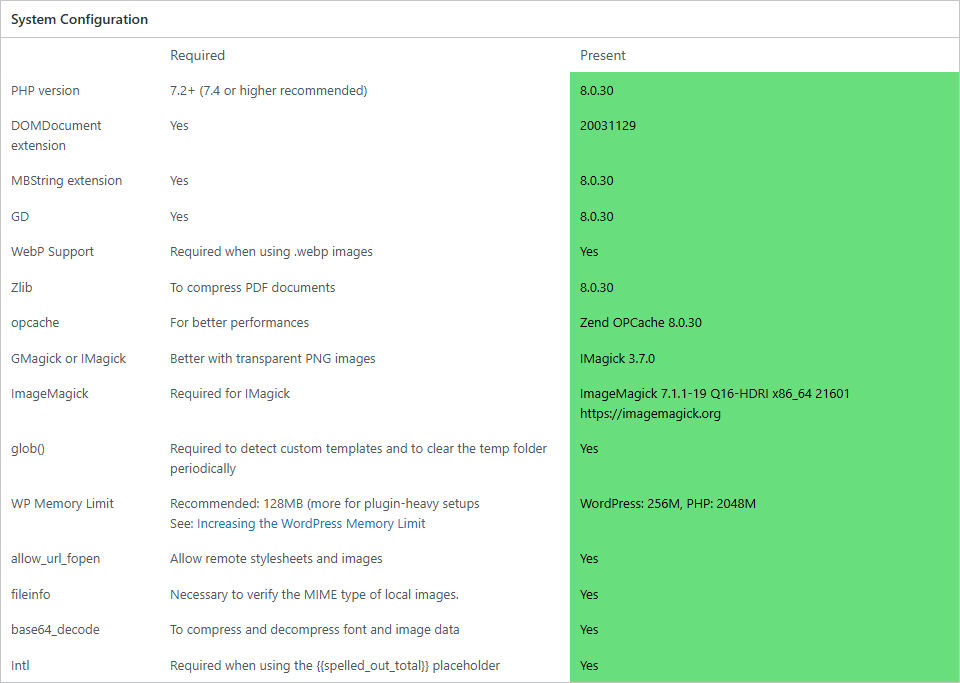
Task: Select the Intl row label
Action: [x=20, y=665]
